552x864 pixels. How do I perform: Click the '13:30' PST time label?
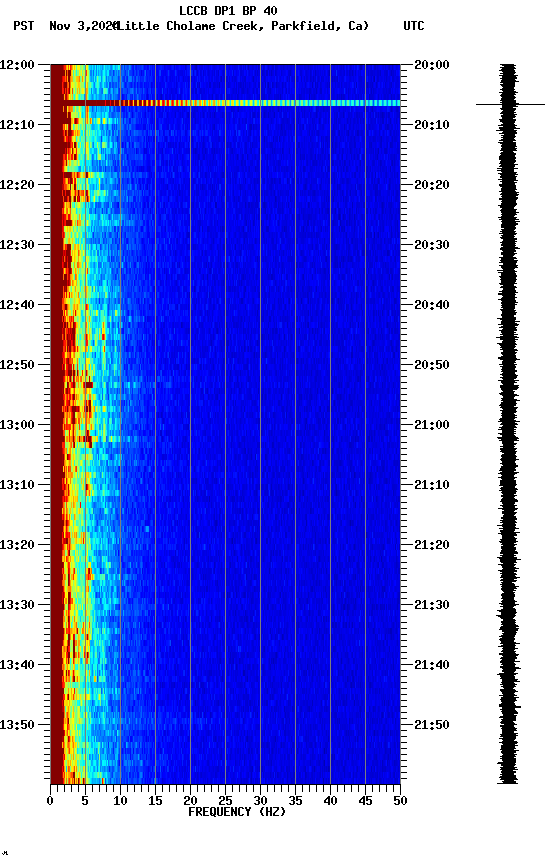pyautogui.click(x=17, y=605)
